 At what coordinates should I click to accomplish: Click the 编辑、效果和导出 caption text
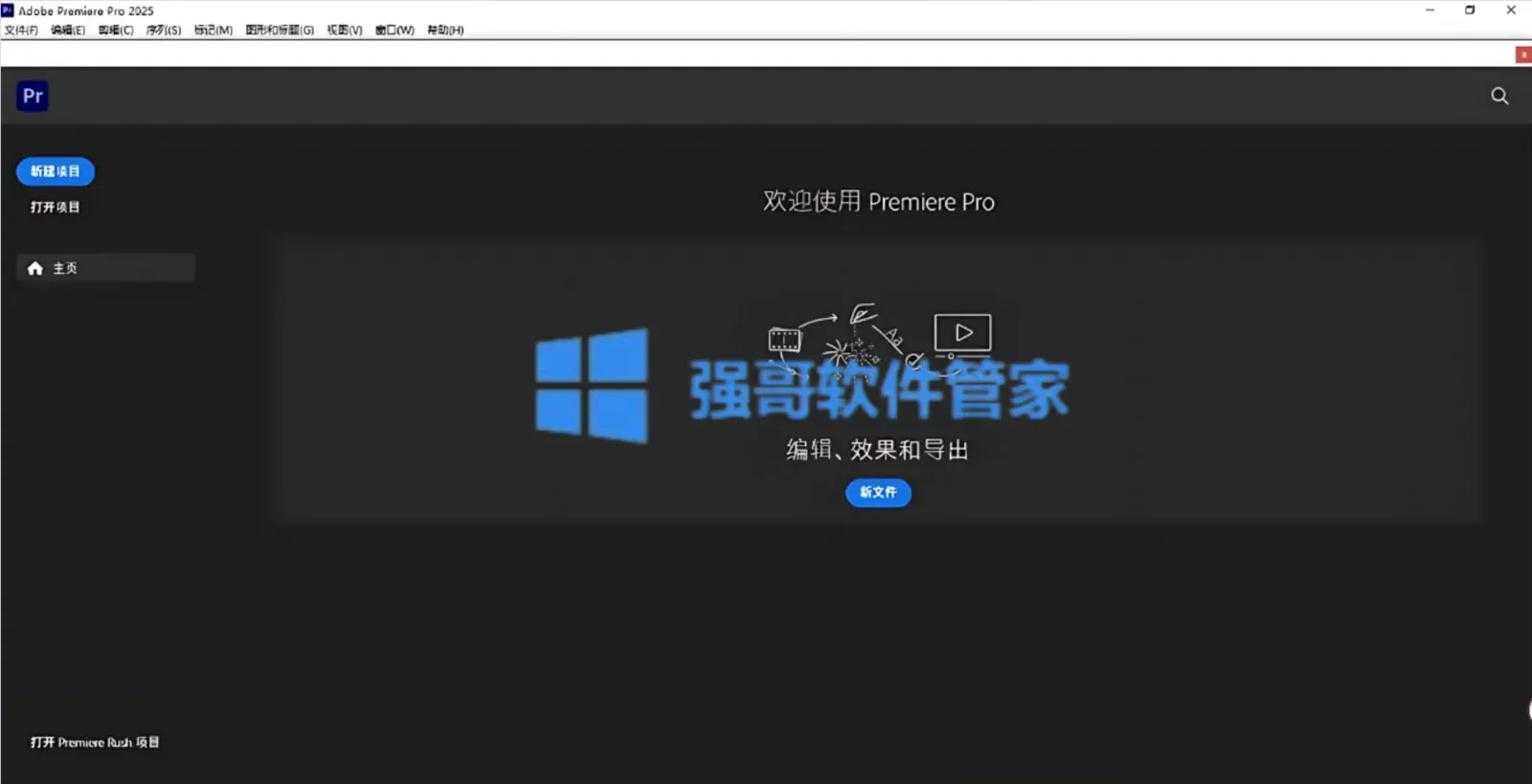[x=878, y=449]
